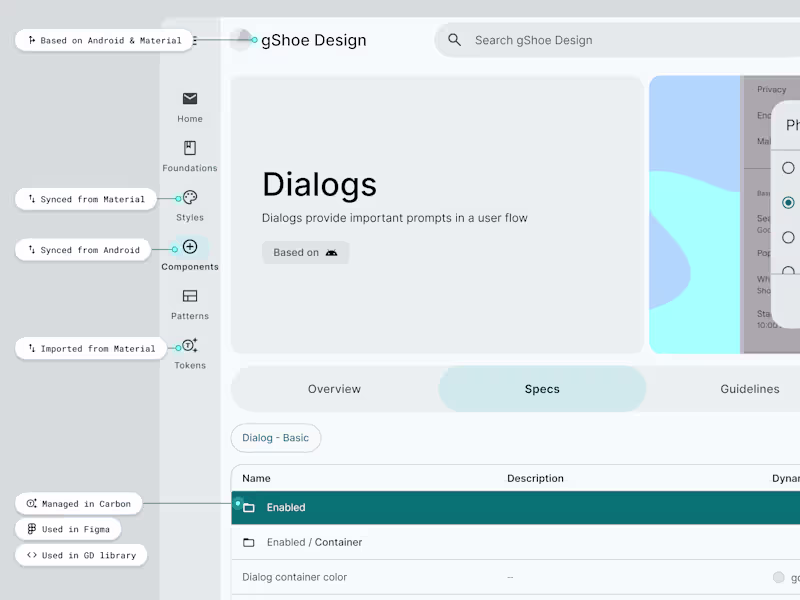Open Foundations from the left sidebar
800x600 pixels.
(x=189, y=148)
